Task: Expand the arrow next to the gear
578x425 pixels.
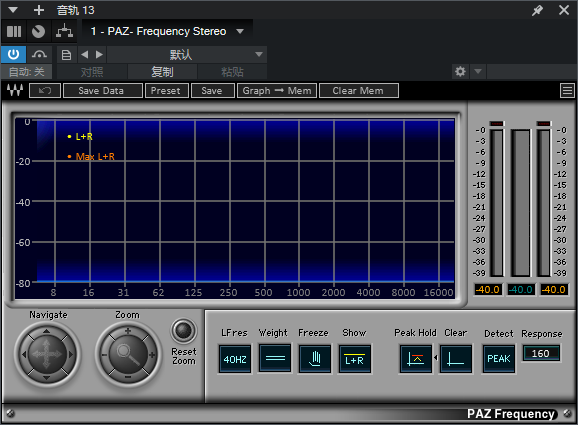Action: click(x=478, y=71)
